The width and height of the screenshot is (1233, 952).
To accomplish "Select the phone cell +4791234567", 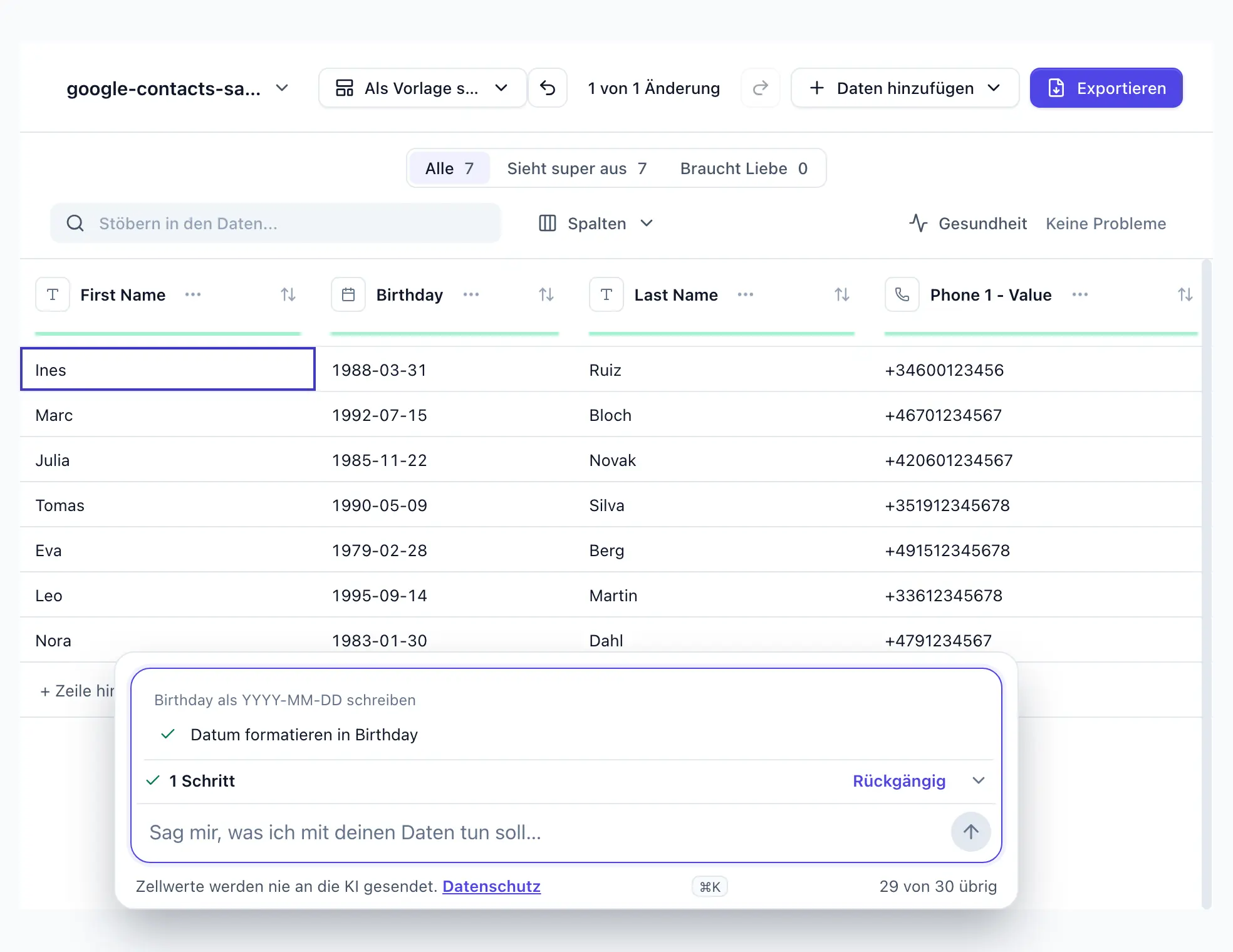I will point(1036,640).
